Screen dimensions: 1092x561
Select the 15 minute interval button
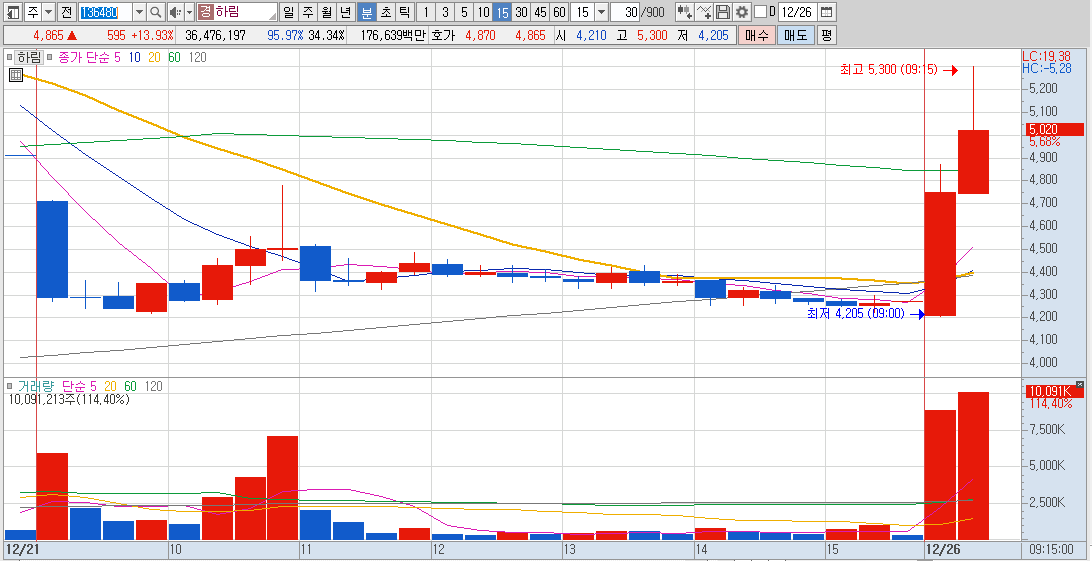click(501, 12)
